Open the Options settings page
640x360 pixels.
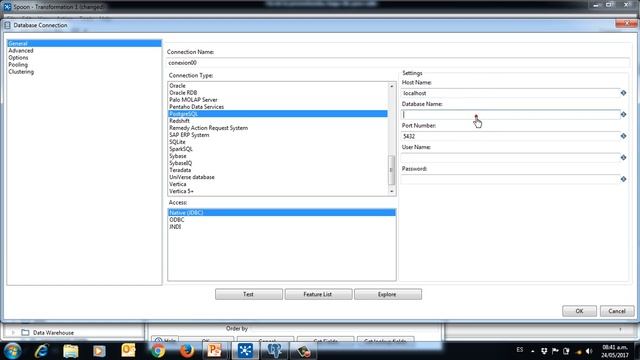pyautogui.click(x=18, y=58)
